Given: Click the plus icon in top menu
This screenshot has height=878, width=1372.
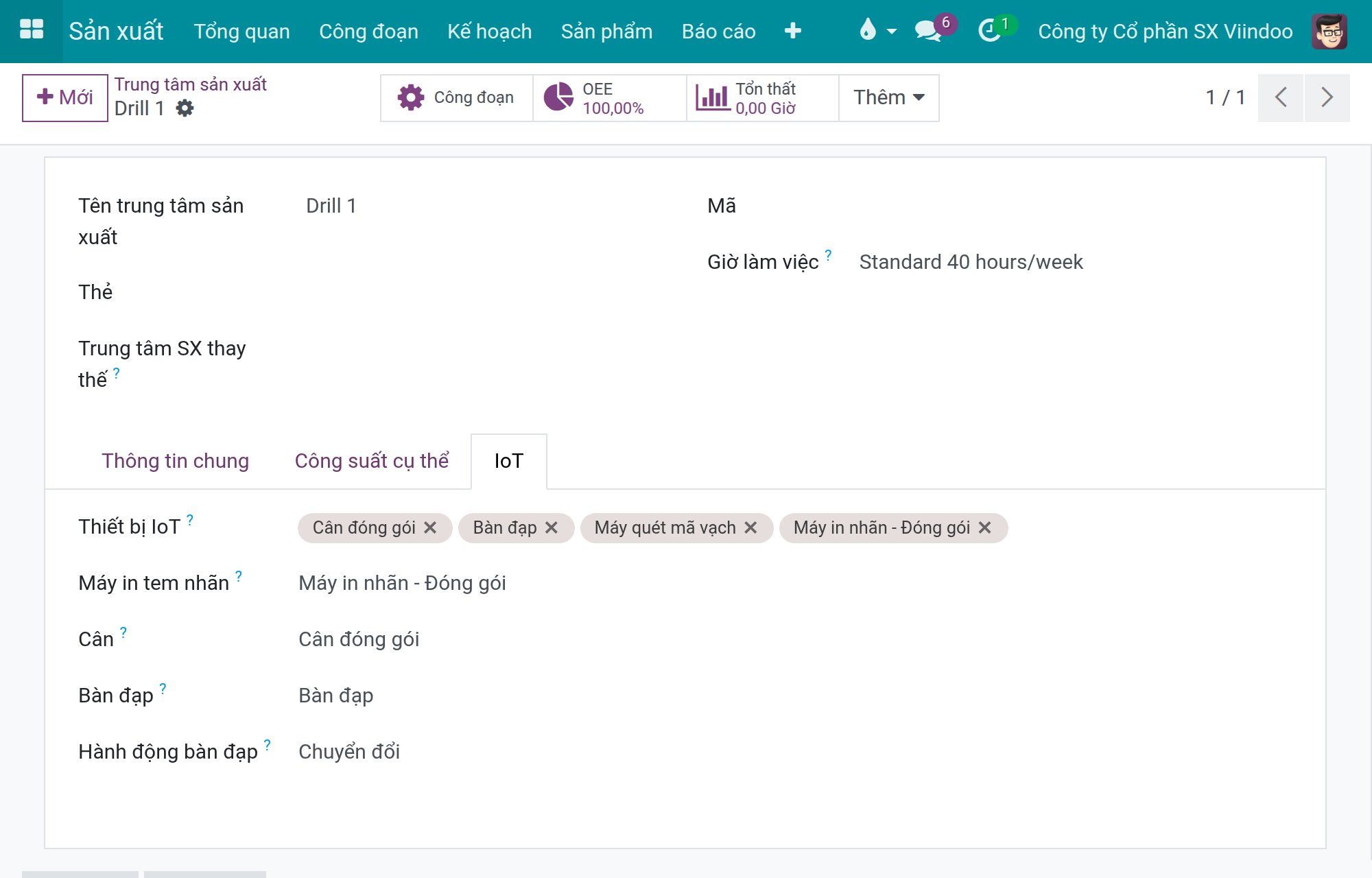Looking at the screenshot, I should pos(793,31).
